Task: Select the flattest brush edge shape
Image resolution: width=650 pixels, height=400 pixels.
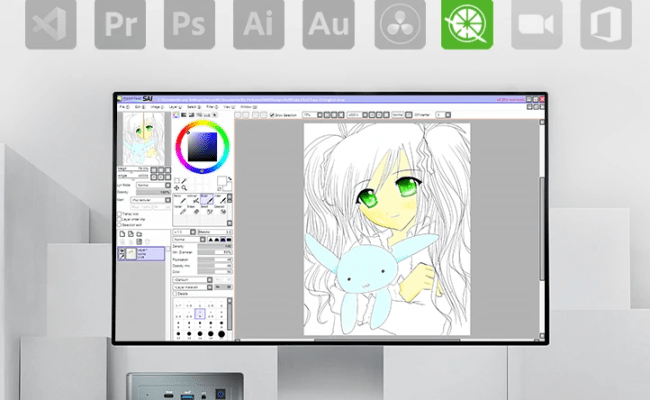Action: pos(229,240)
